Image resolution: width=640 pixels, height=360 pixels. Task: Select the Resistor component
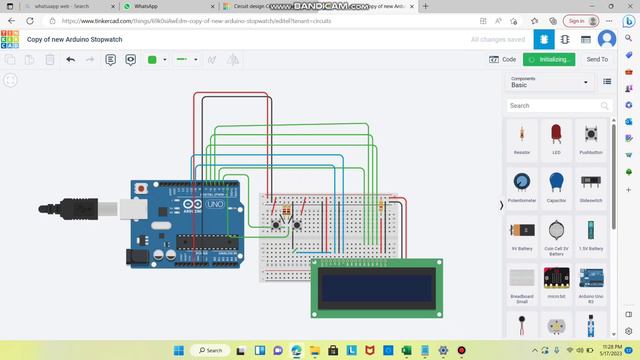coord(522,140)
